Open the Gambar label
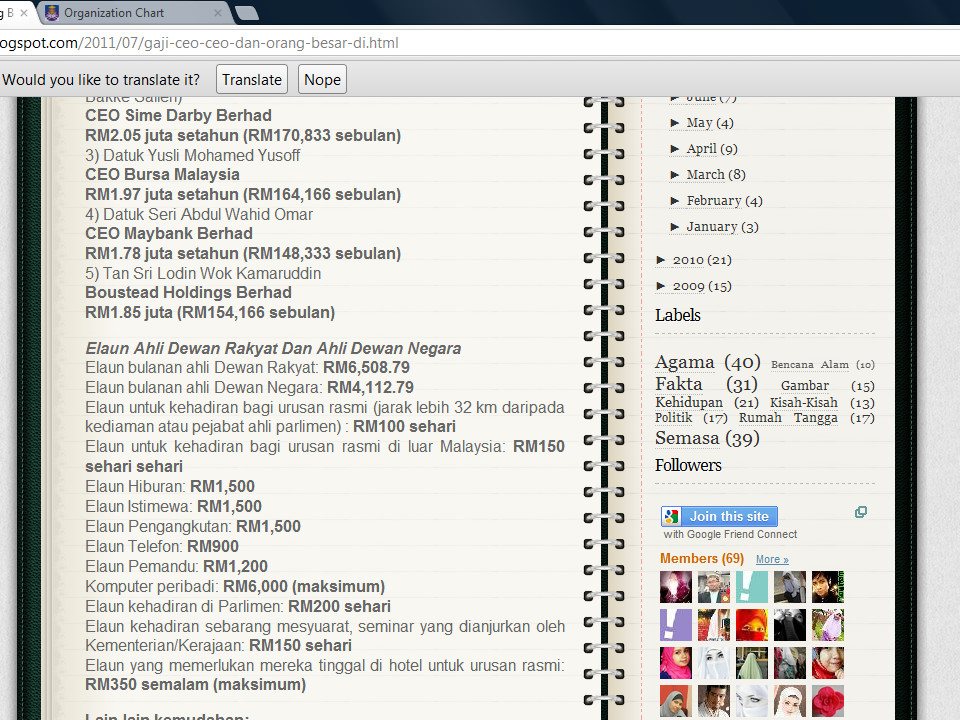960x720 pixels. coord(804,386)
